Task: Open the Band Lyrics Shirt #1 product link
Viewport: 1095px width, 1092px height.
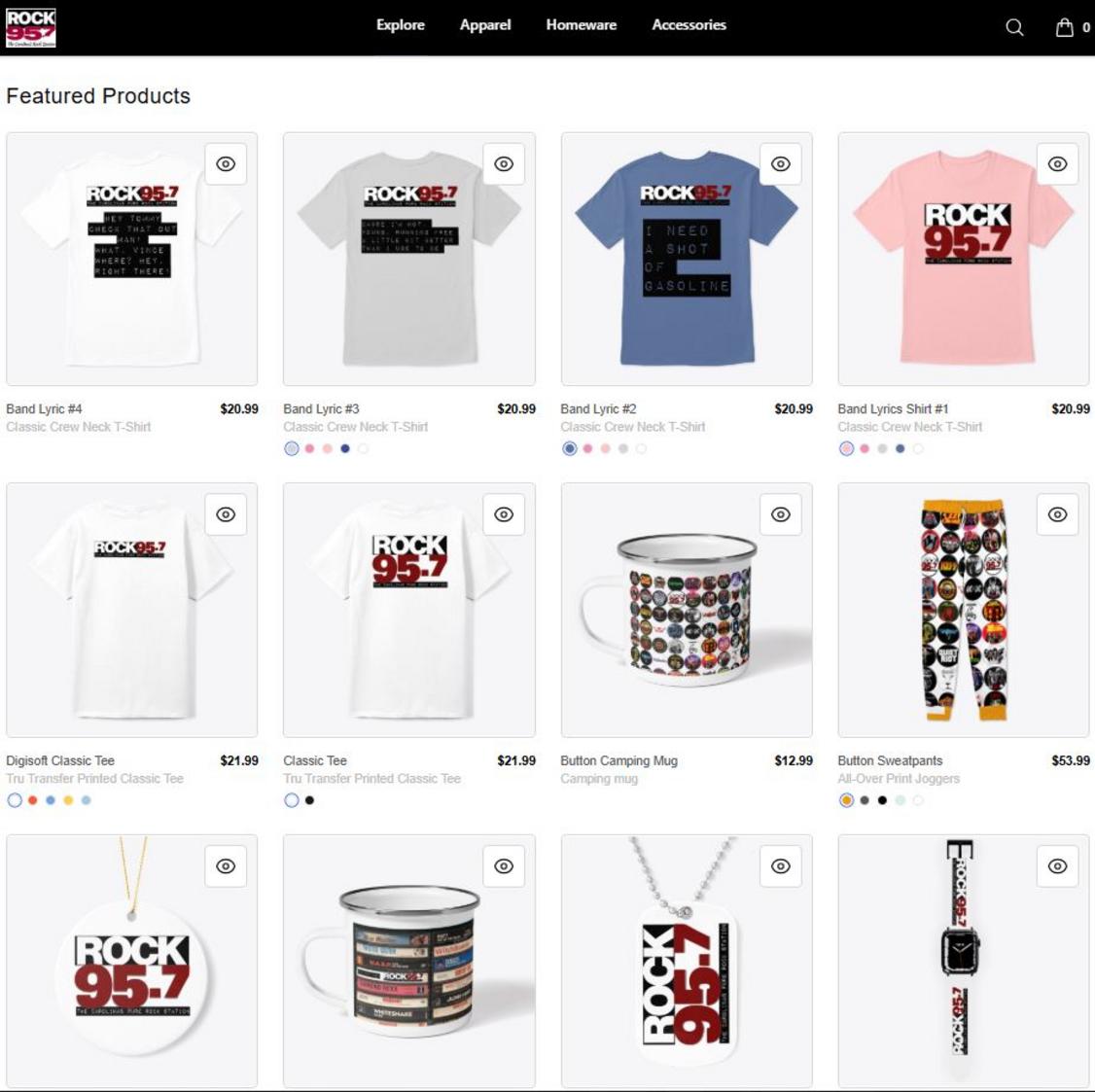Action: pos(893,409)
